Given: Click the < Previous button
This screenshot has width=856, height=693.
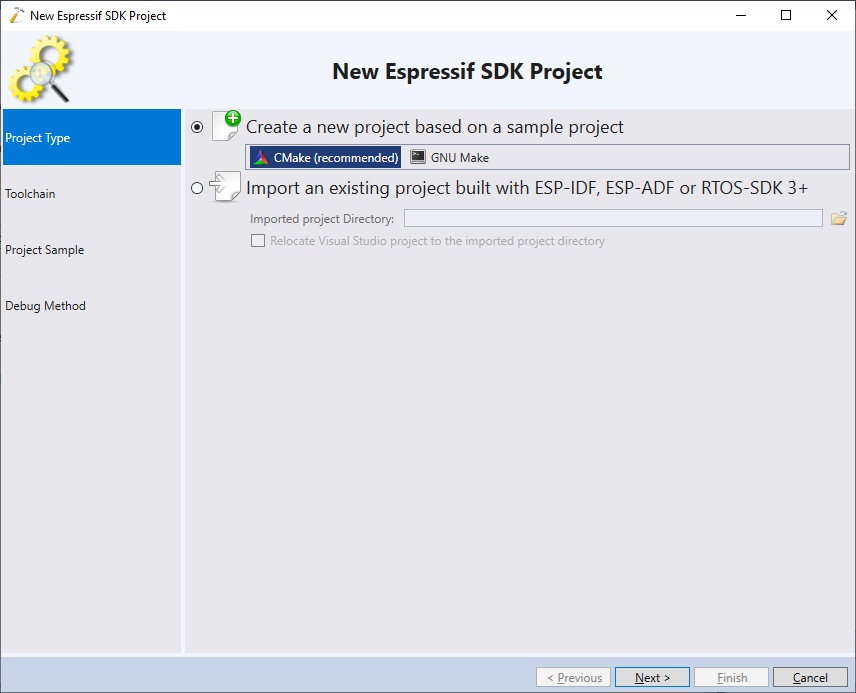Looking at the screenshot, I should click(574, 677).
